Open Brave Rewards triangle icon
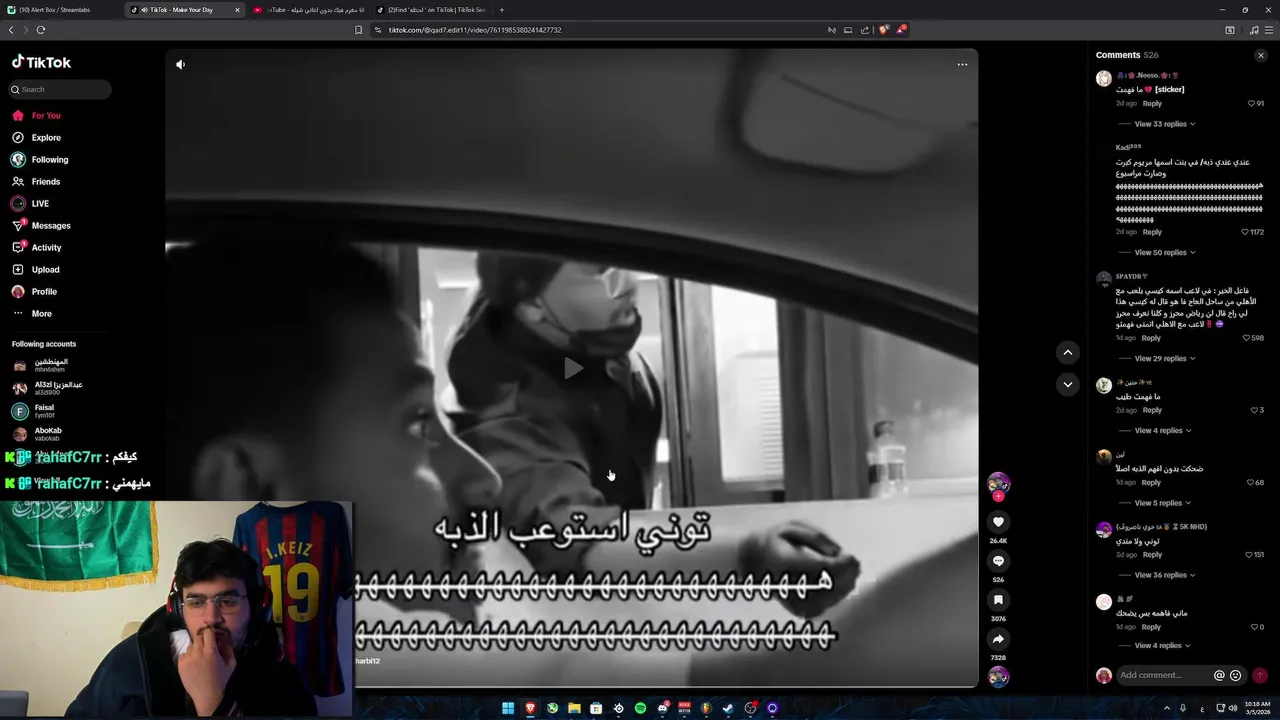Screen dimensions: 1280x720 (900, 30)
